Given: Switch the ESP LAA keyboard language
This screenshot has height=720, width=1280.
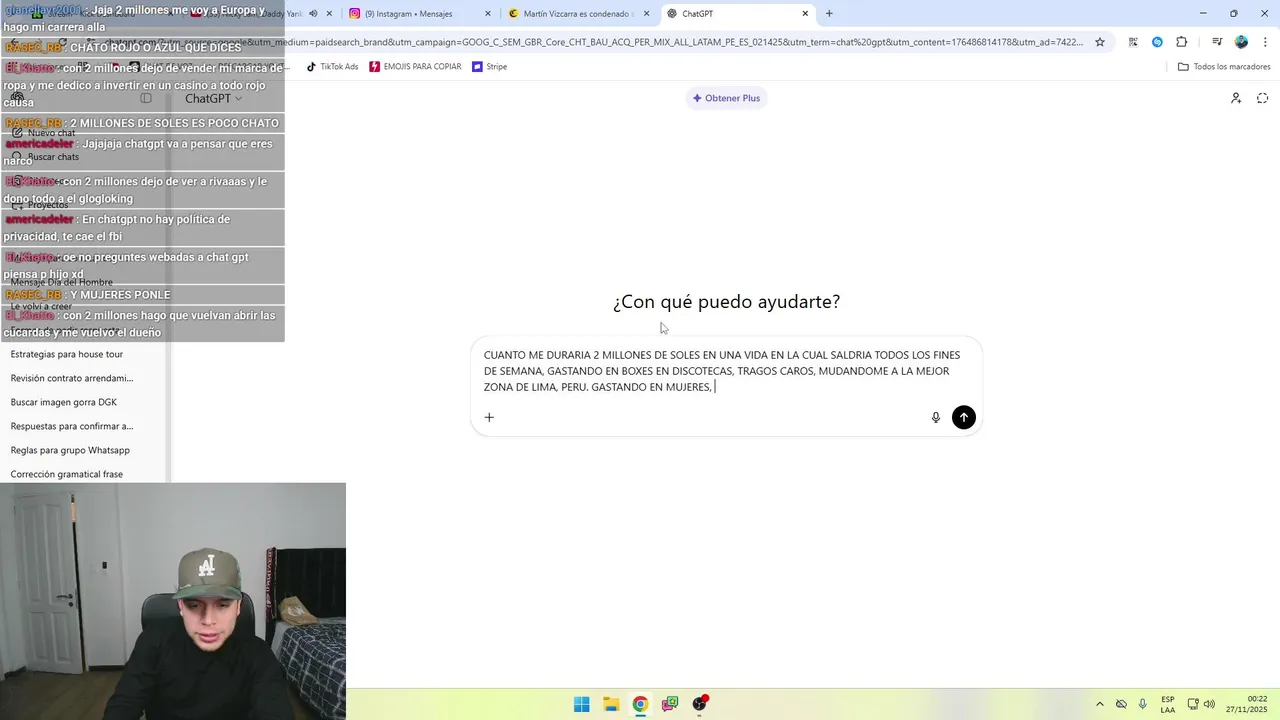Looking at the screenshot, I should [1168, 704].
